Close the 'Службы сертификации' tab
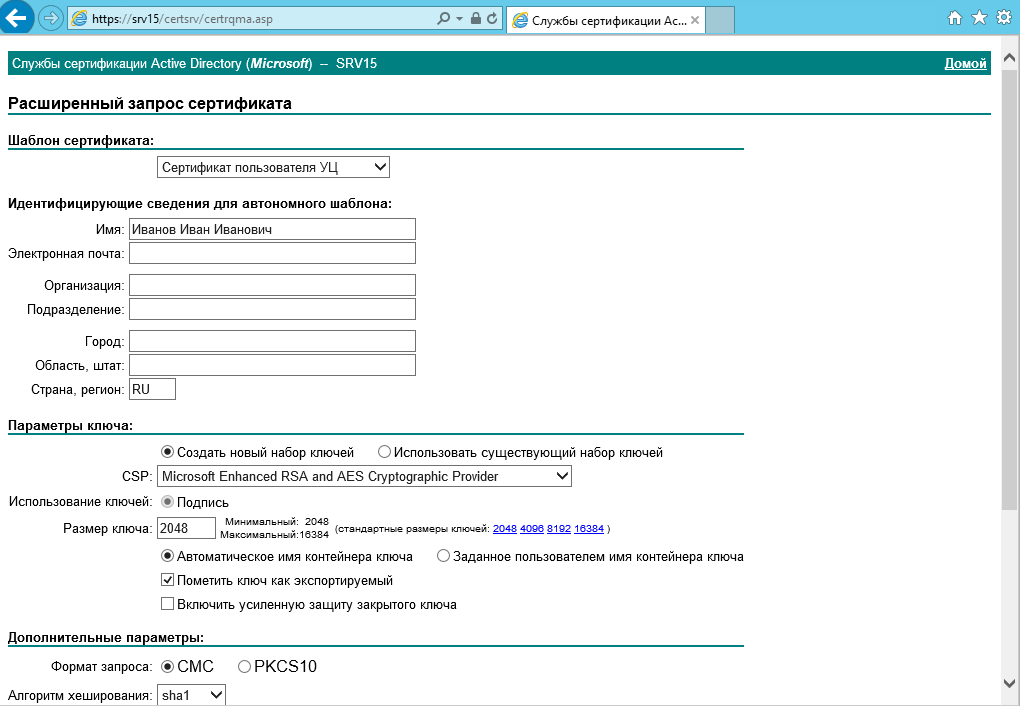The height and width of the screenshot is (706, 1020). (x=695, y=20)
